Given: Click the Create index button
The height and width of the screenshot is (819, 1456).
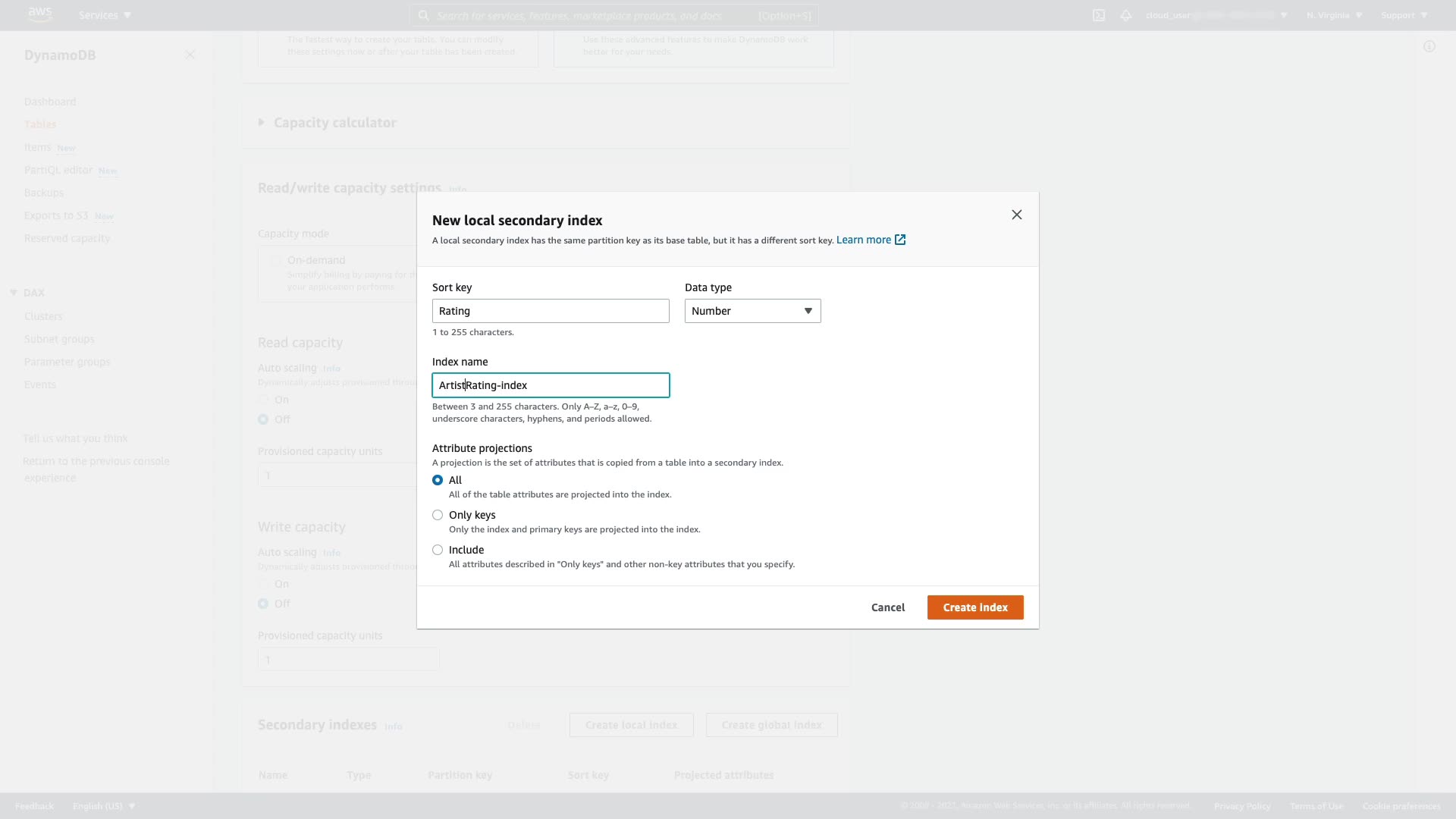Looking at the screenshot, I should click(x=975, y=607).
